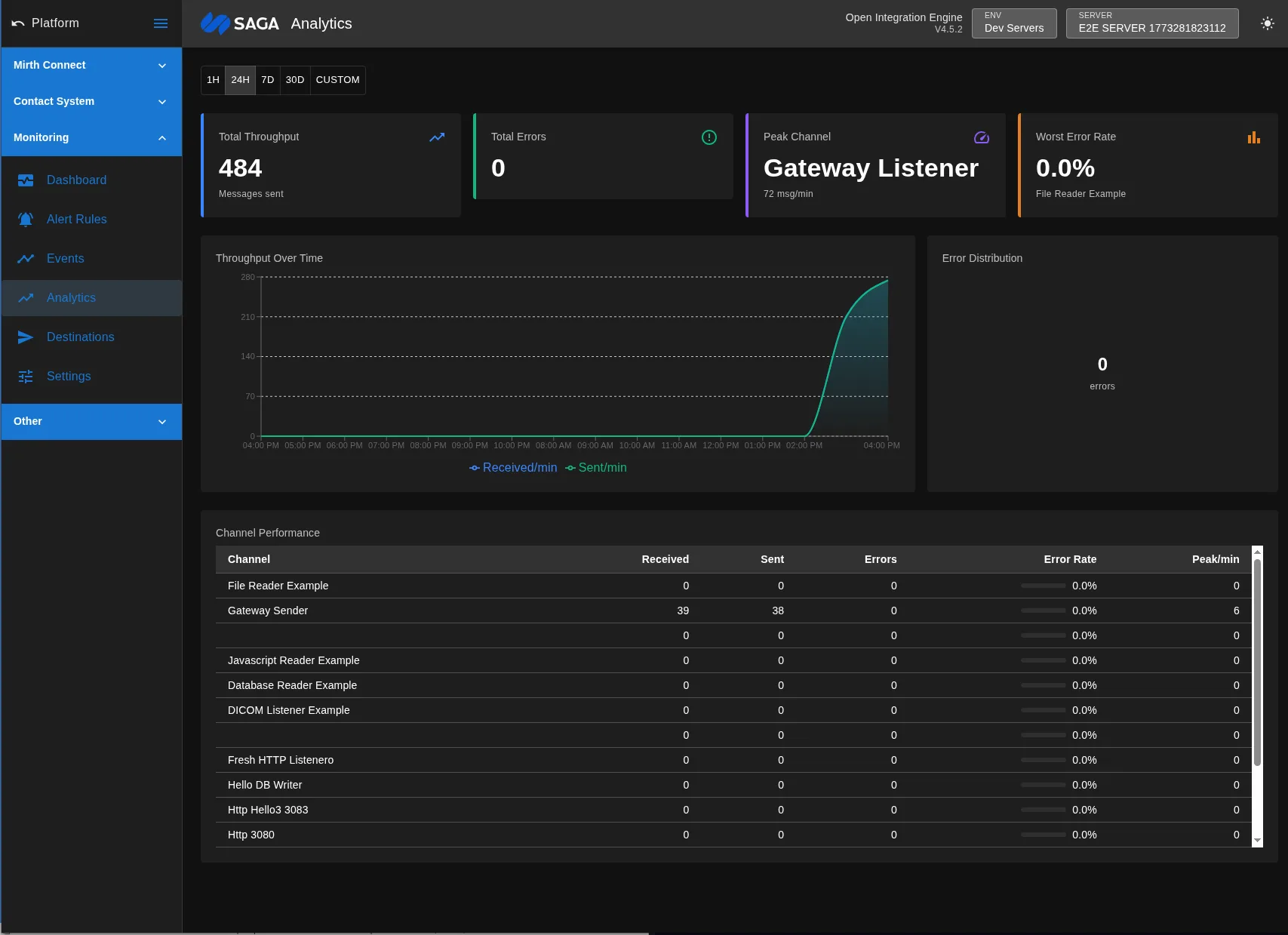Click the Destinations send icon

point(26,337)
